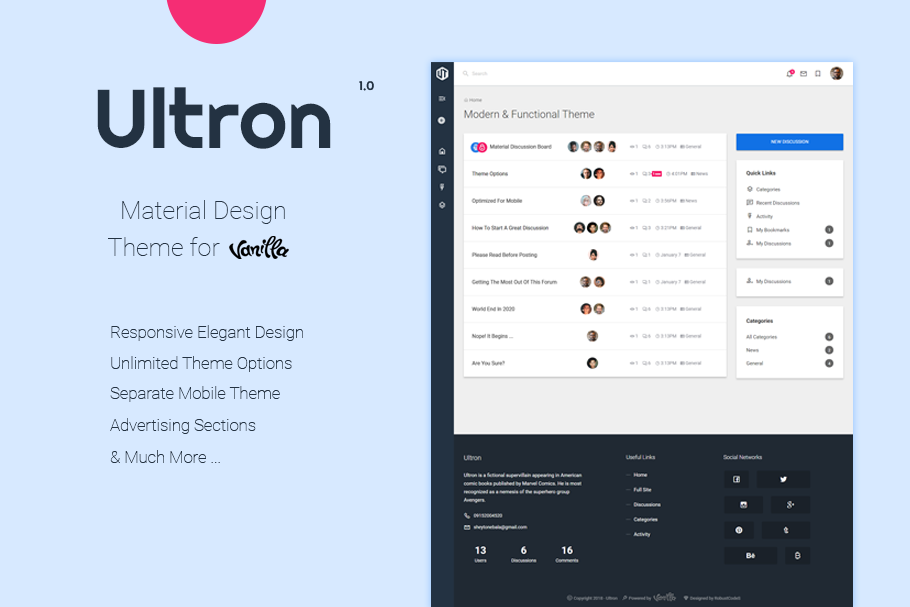Select Recent Discussions in Quick Links
The width and height of the screenshot is (910, 607).
click(x=777, y=203)
